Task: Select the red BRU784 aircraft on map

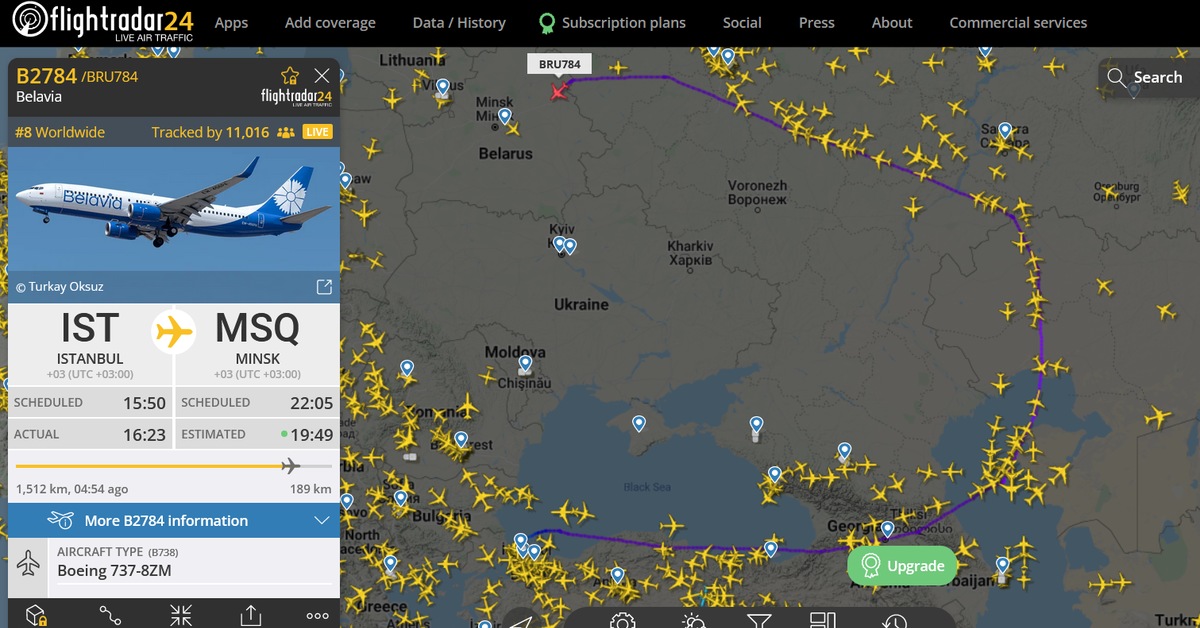Action: [558, 92]
